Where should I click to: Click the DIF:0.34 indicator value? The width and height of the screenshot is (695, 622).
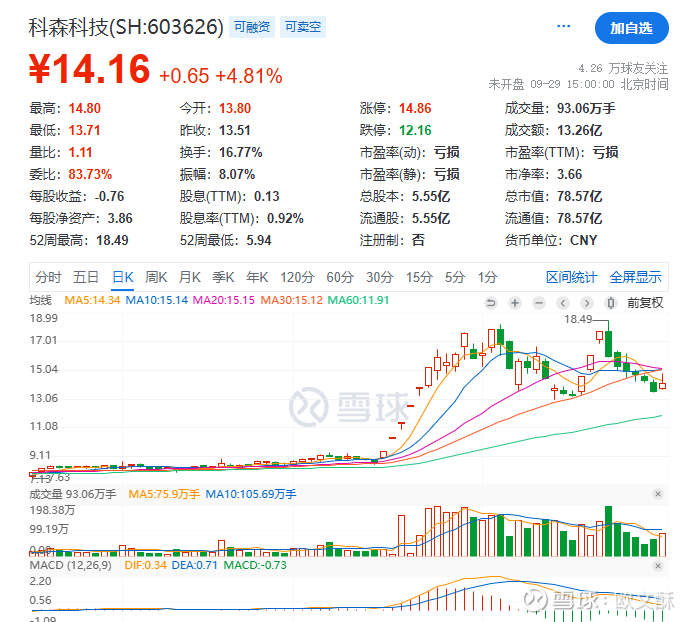coord(145,565)
